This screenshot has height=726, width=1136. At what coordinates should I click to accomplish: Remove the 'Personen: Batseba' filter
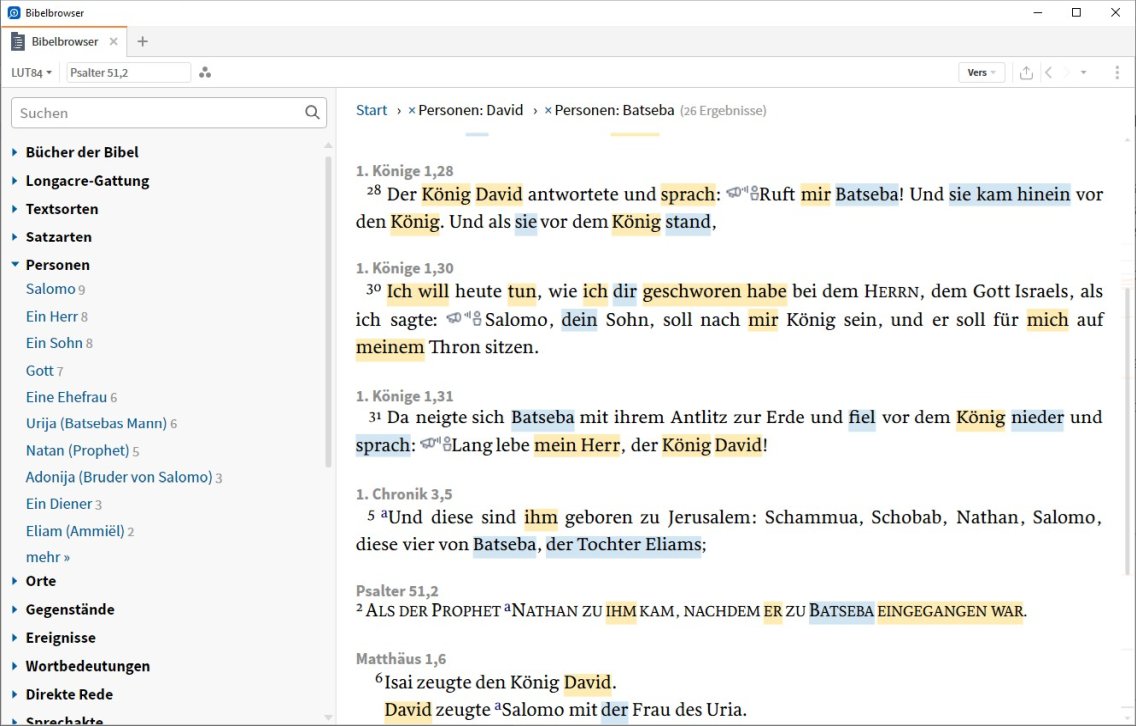[x=548, y=110]
